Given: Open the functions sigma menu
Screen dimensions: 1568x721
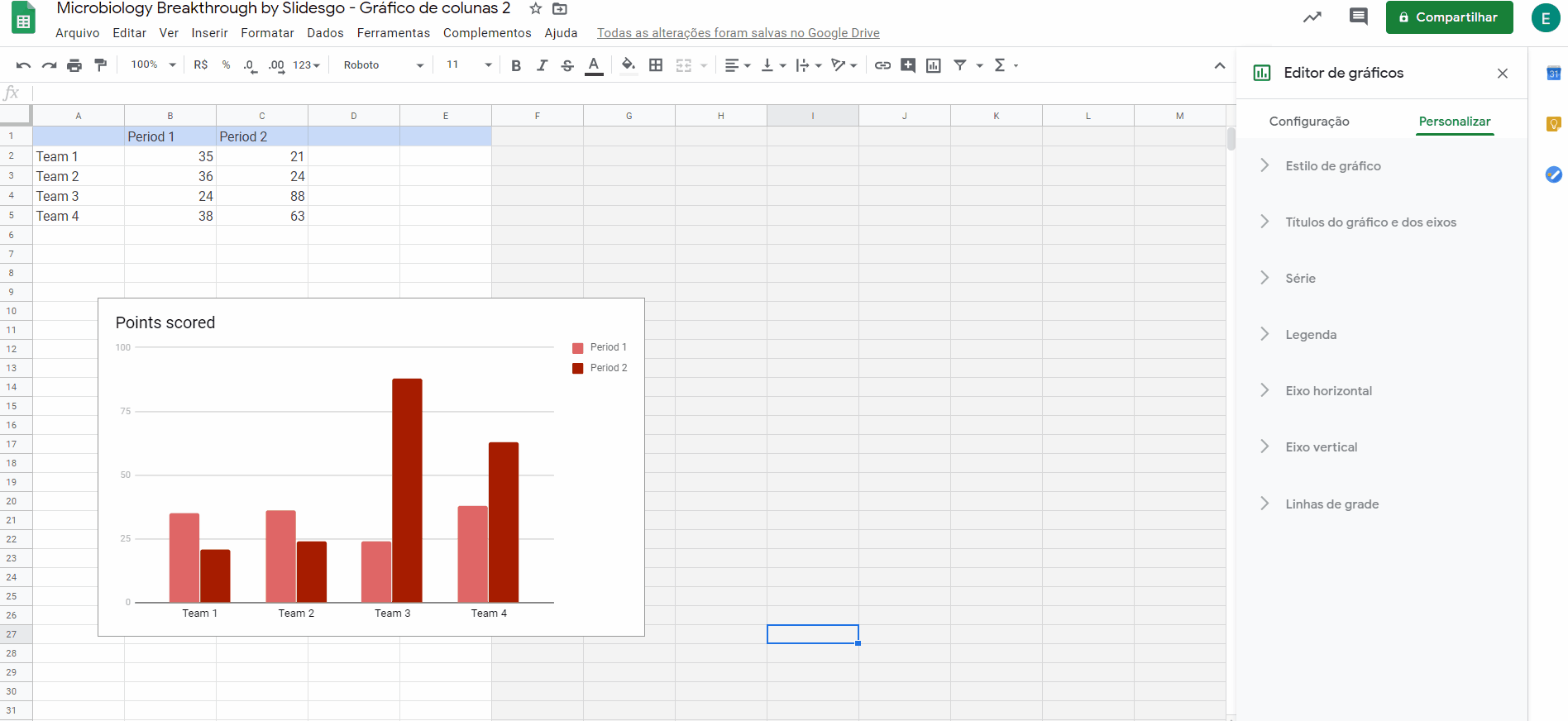Looking at the screenshot, I should [1005, 65].
